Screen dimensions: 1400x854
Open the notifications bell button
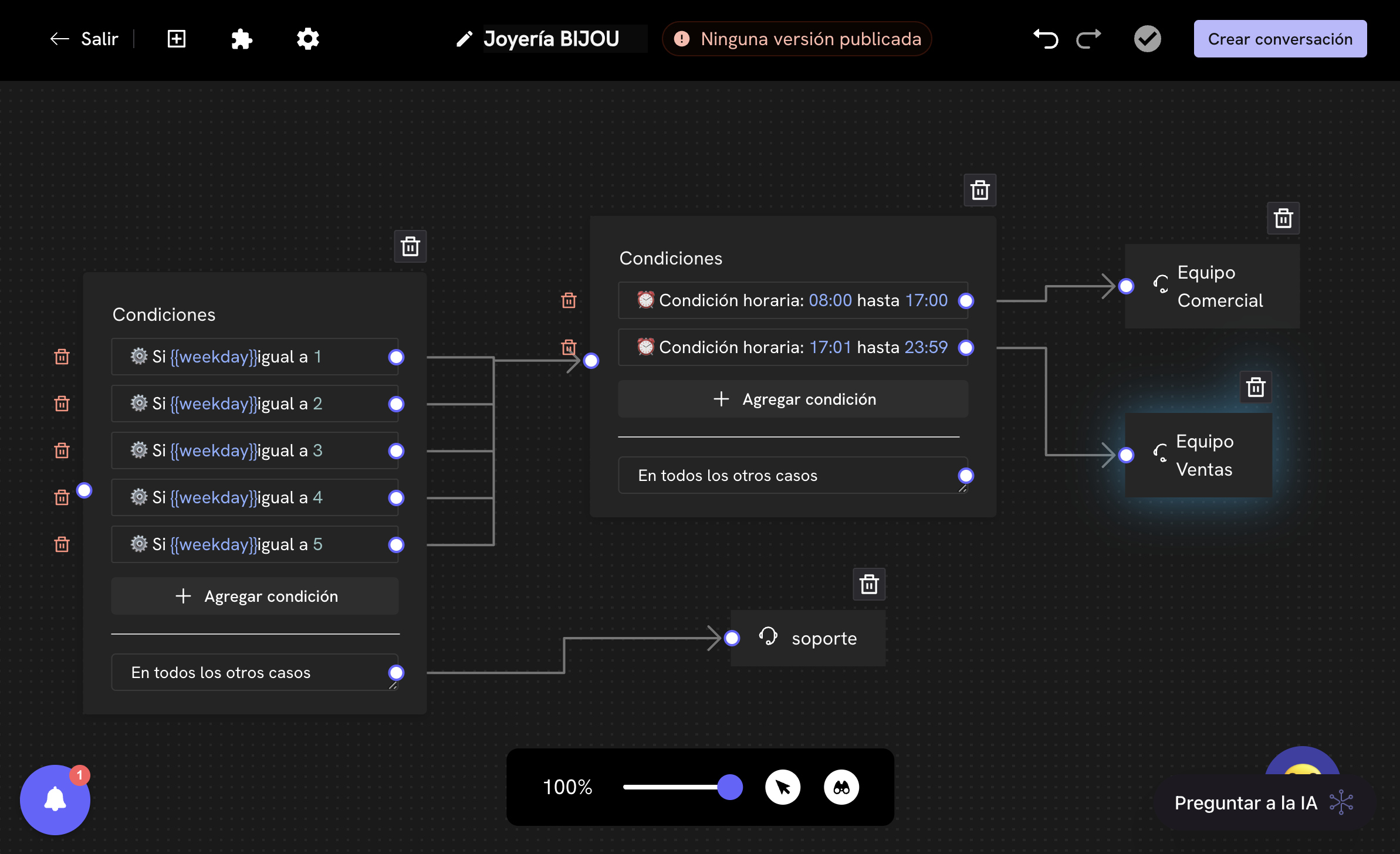(x=55, y=799)
